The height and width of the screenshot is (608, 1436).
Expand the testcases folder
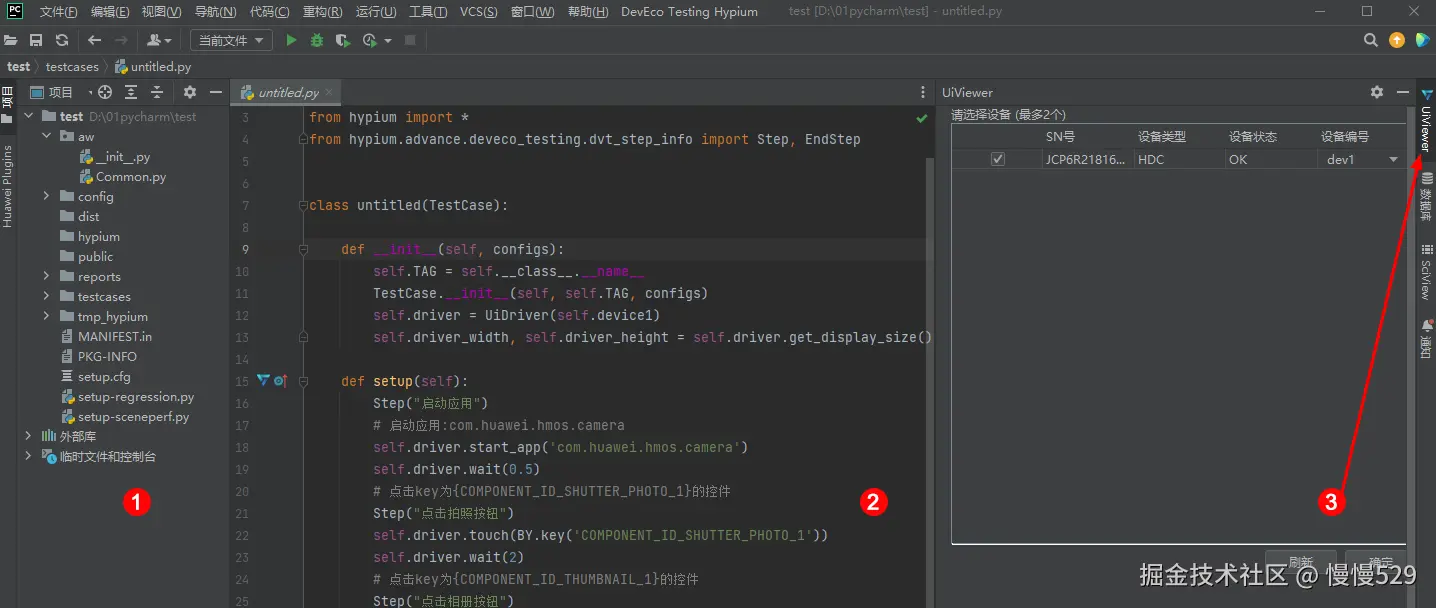(47, 296)
